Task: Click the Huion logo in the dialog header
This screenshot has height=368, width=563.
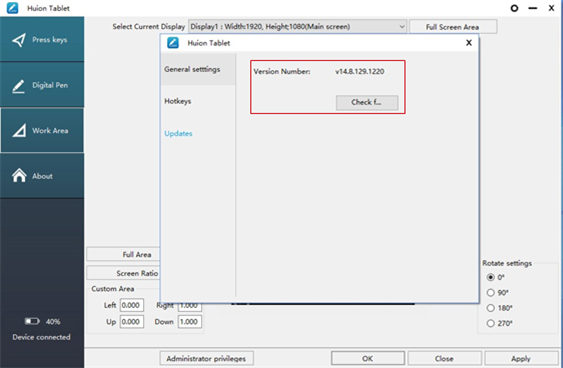Action: tap(173, 43)
